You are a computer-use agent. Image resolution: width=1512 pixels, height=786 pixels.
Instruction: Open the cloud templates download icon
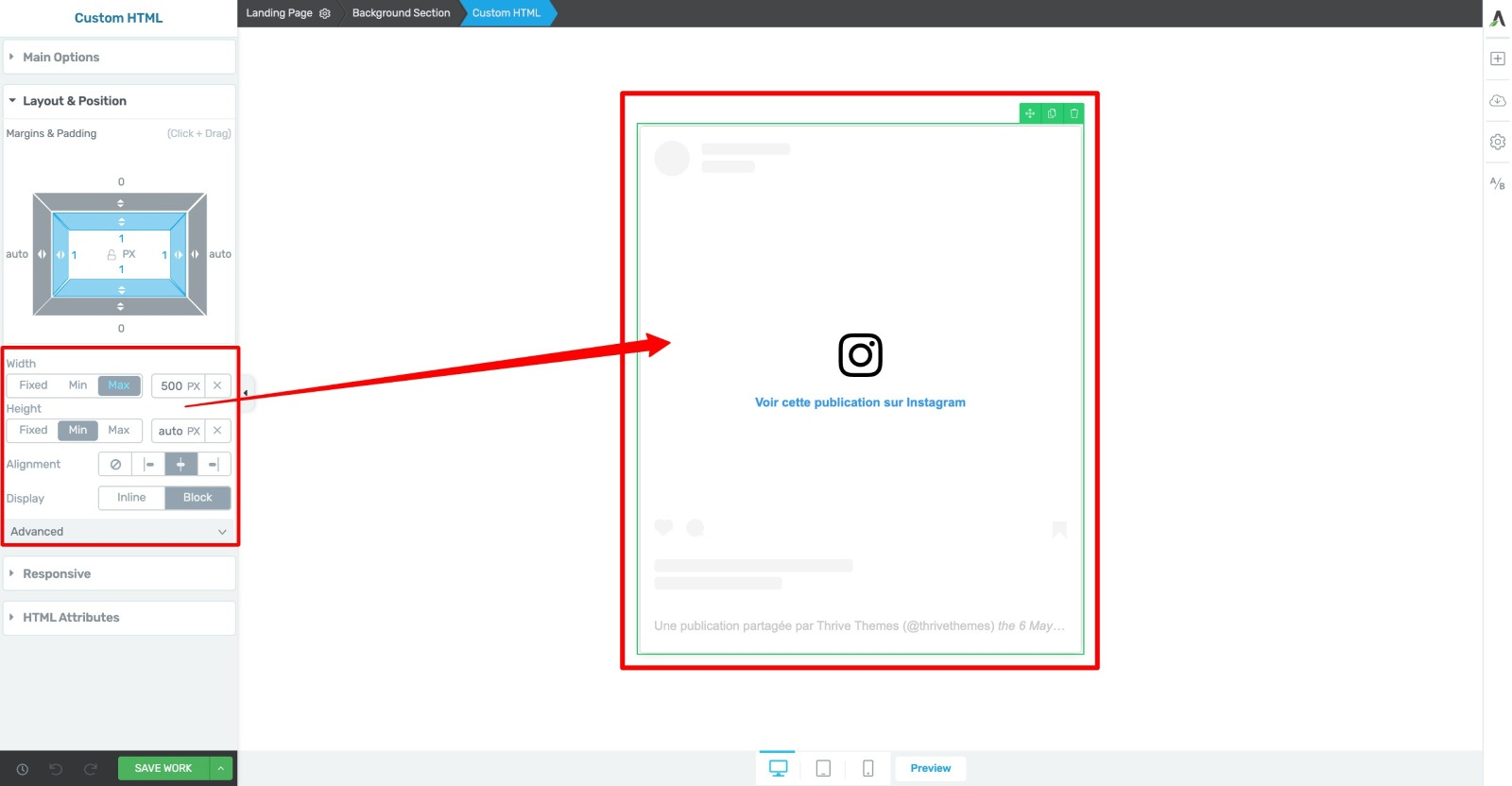[1498, 100]
